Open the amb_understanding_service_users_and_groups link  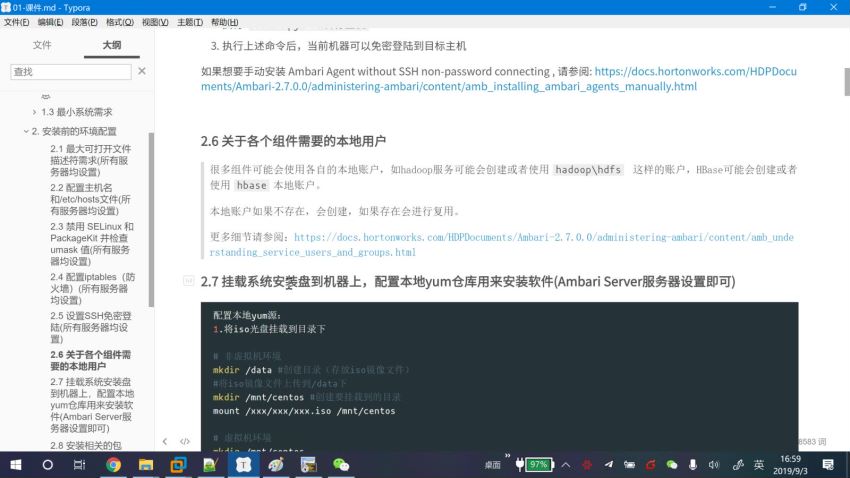tap(501, 244)
